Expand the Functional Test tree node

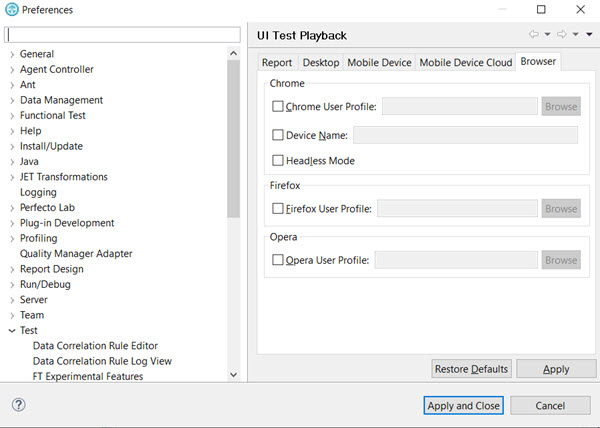pyautogui.click(x=12, y=116)
